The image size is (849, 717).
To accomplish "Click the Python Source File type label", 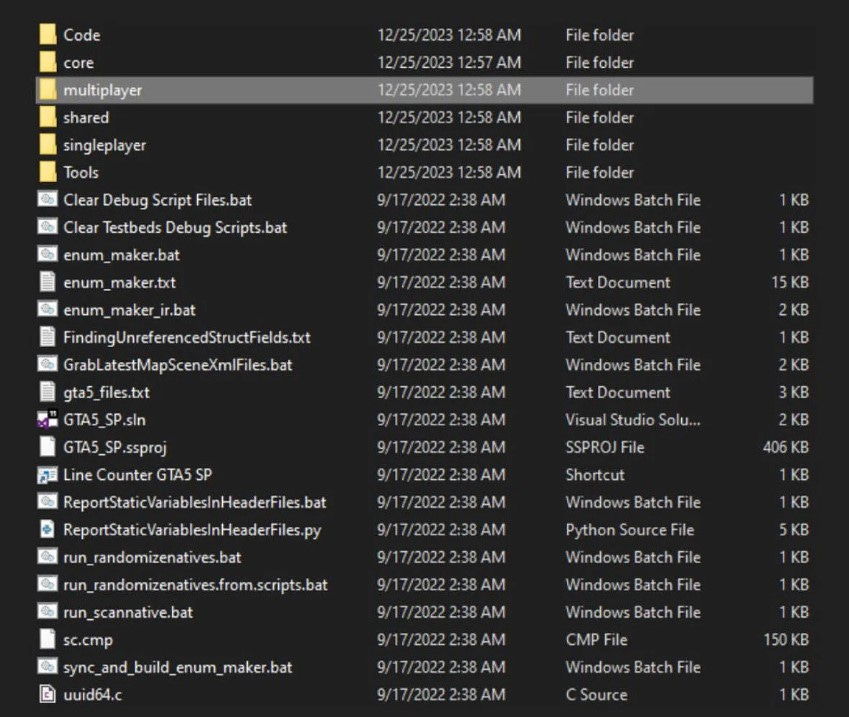I will click(630, 530).
